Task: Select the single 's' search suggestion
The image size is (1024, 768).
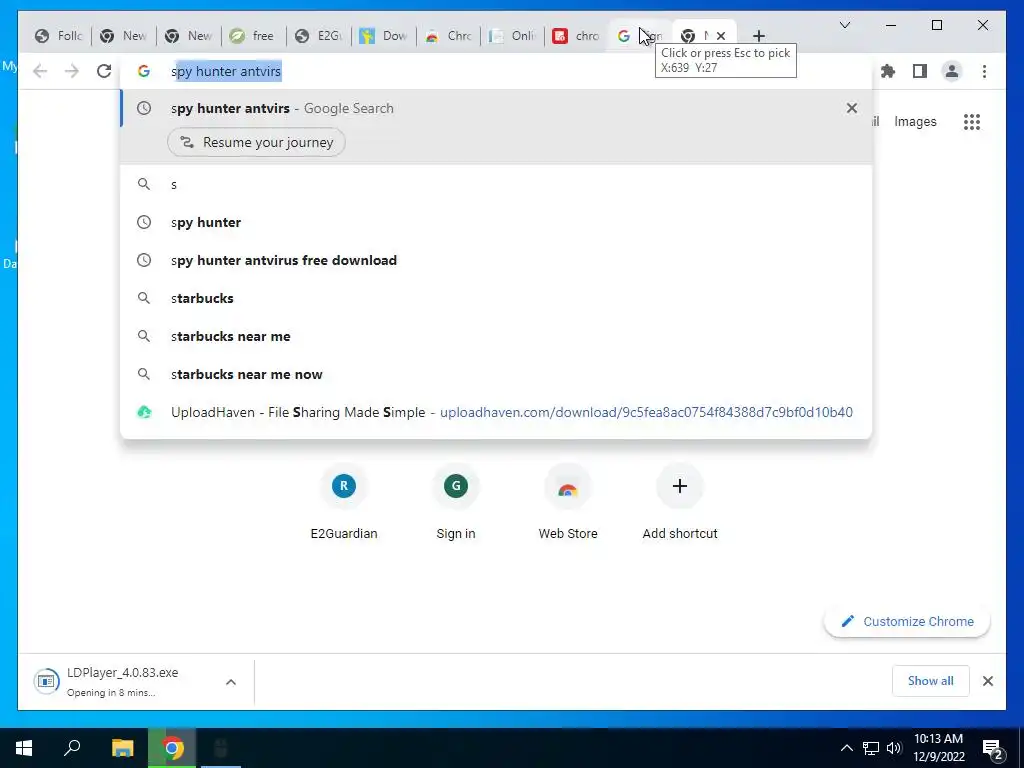Action: pos(496,184)
